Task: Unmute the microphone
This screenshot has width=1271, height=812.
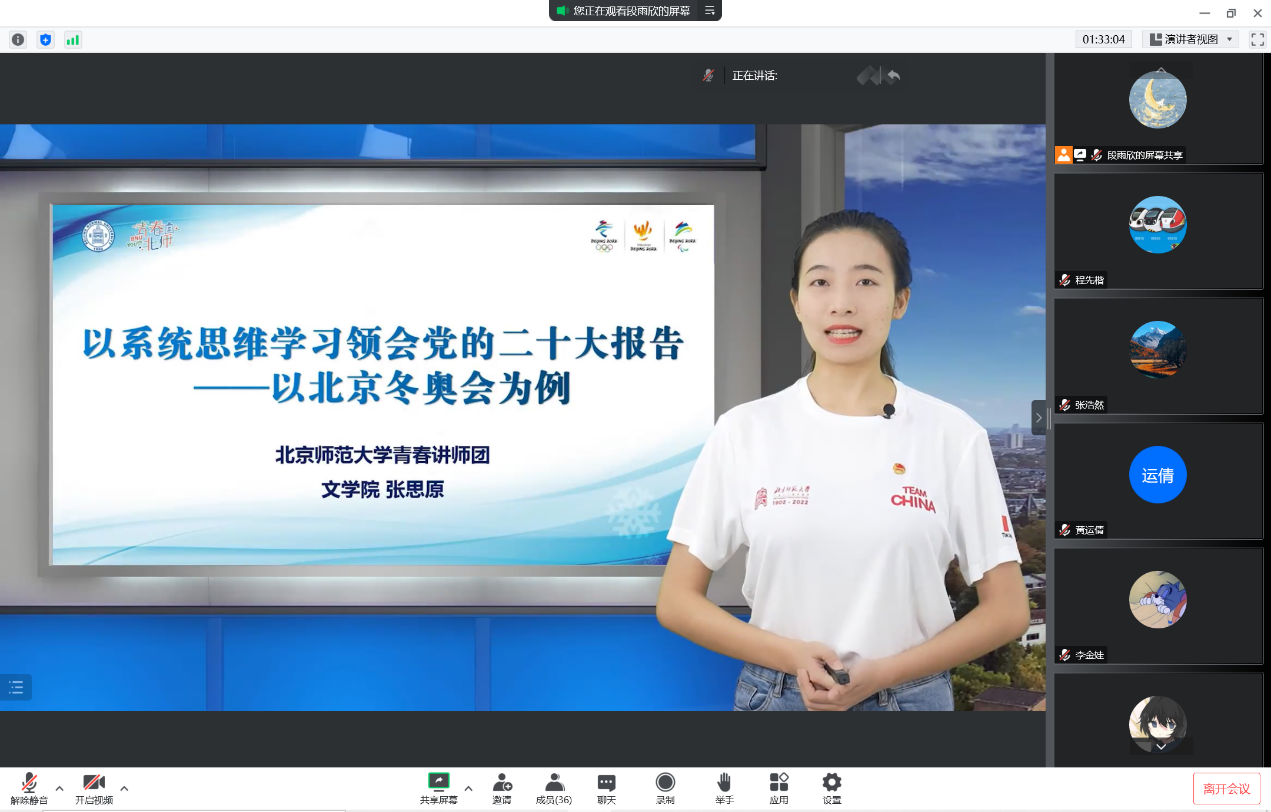Action: 29,787
